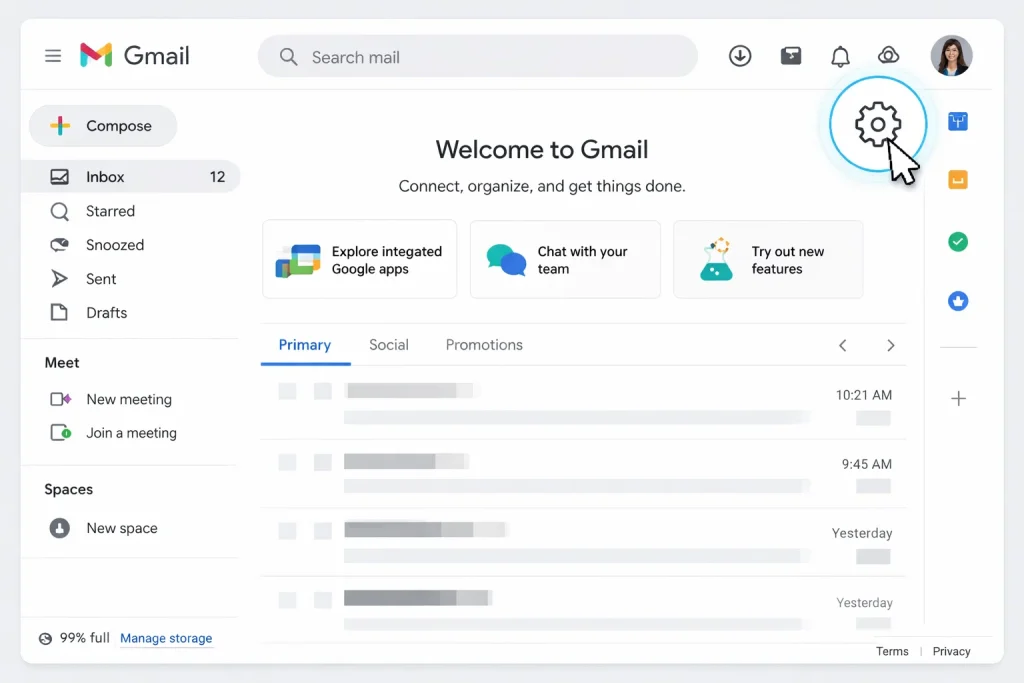Tick the checkbox on the 10:21 AM email
Image resolution: width=1024 pixels, height=683 pixels.
(288, 391)
